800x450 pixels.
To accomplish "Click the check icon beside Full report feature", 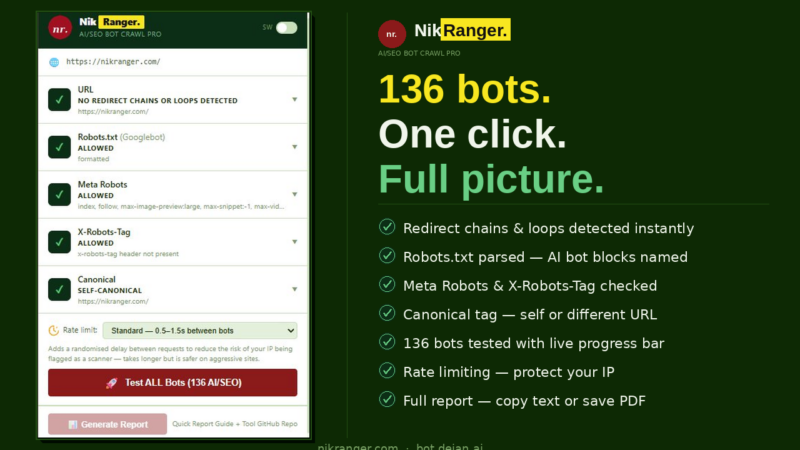I will point(387,399).
